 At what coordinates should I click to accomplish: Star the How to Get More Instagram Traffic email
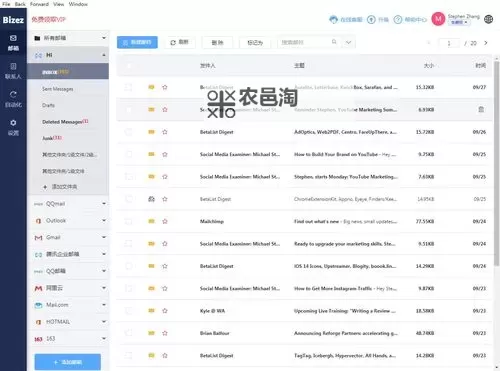(165, 288)
